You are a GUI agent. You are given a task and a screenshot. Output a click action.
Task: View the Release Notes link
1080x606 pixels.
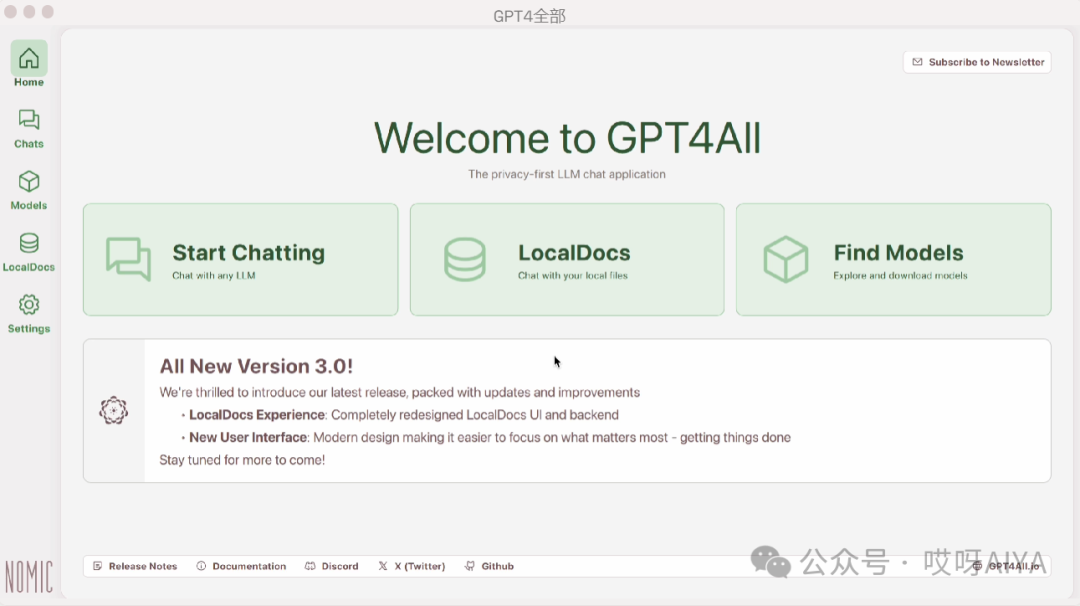(x=135, y=566)
